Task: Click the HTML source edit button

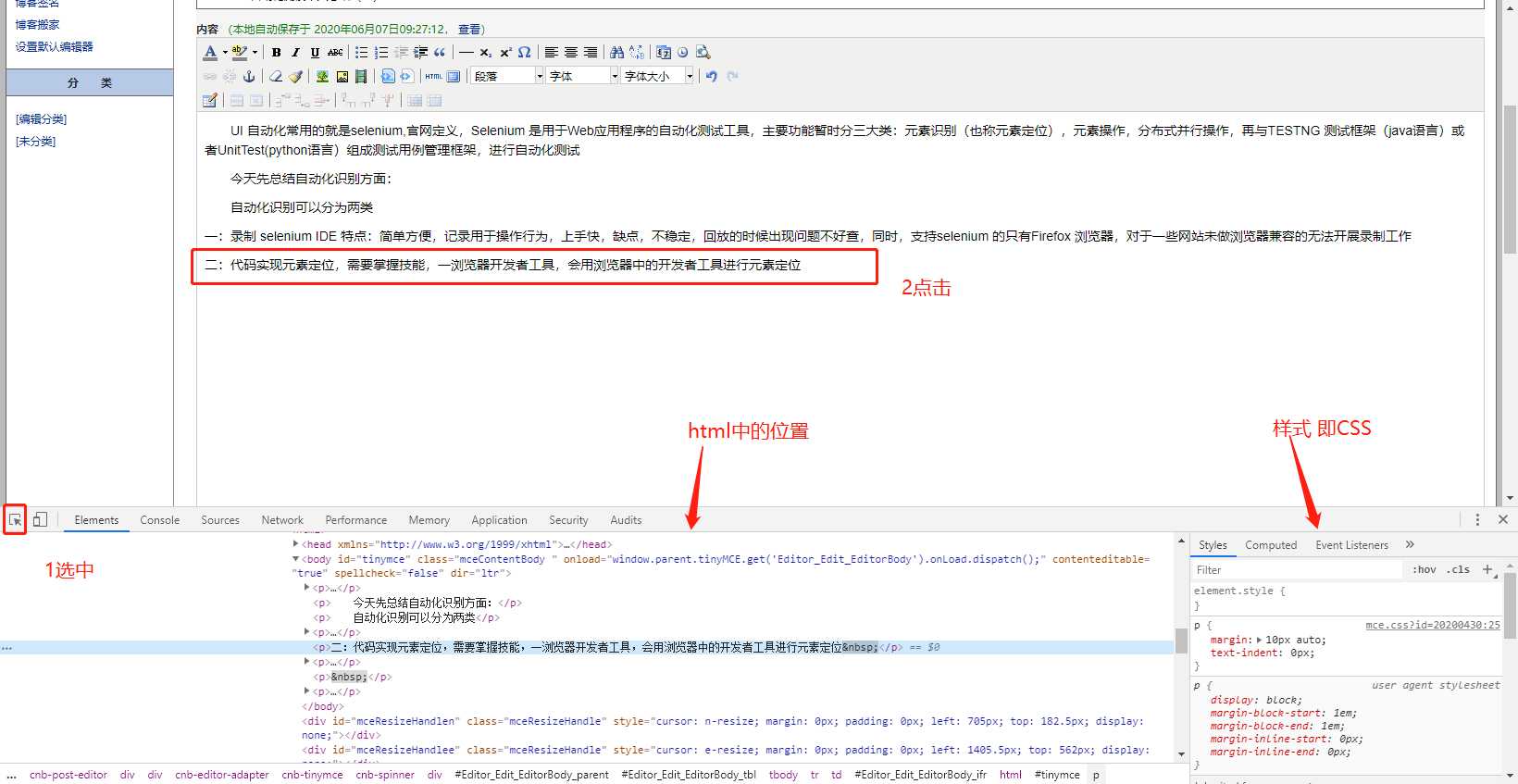Action: (433, 77)
